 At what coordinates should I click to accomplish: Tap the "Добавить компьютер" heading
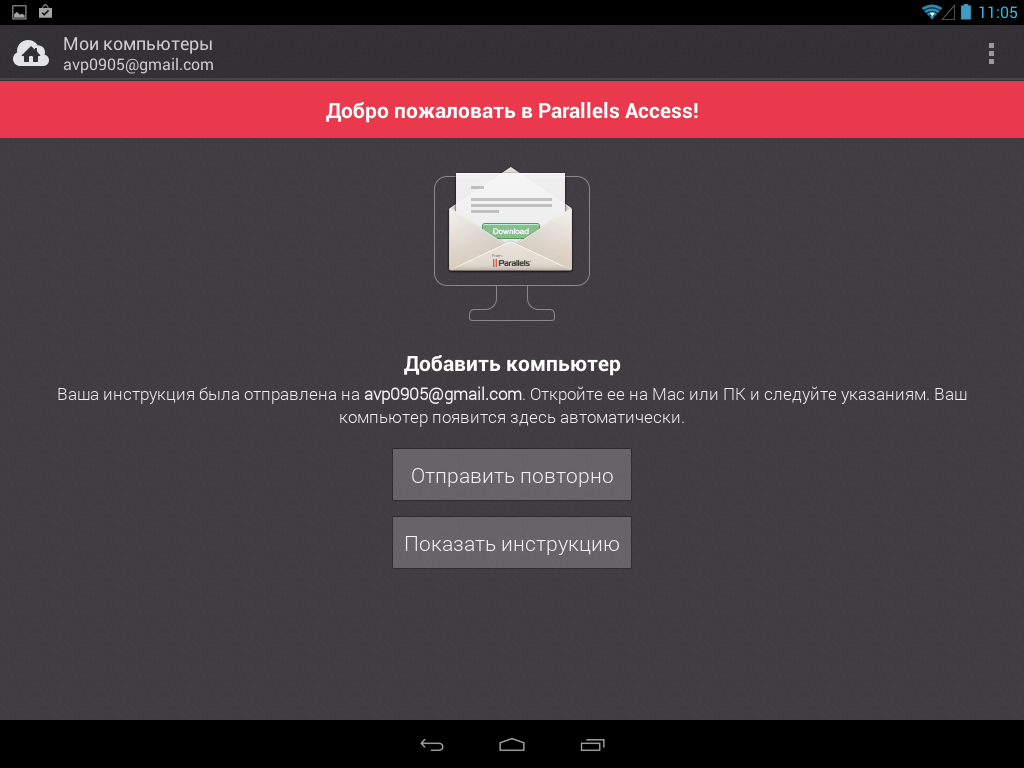tap(512, 364)
